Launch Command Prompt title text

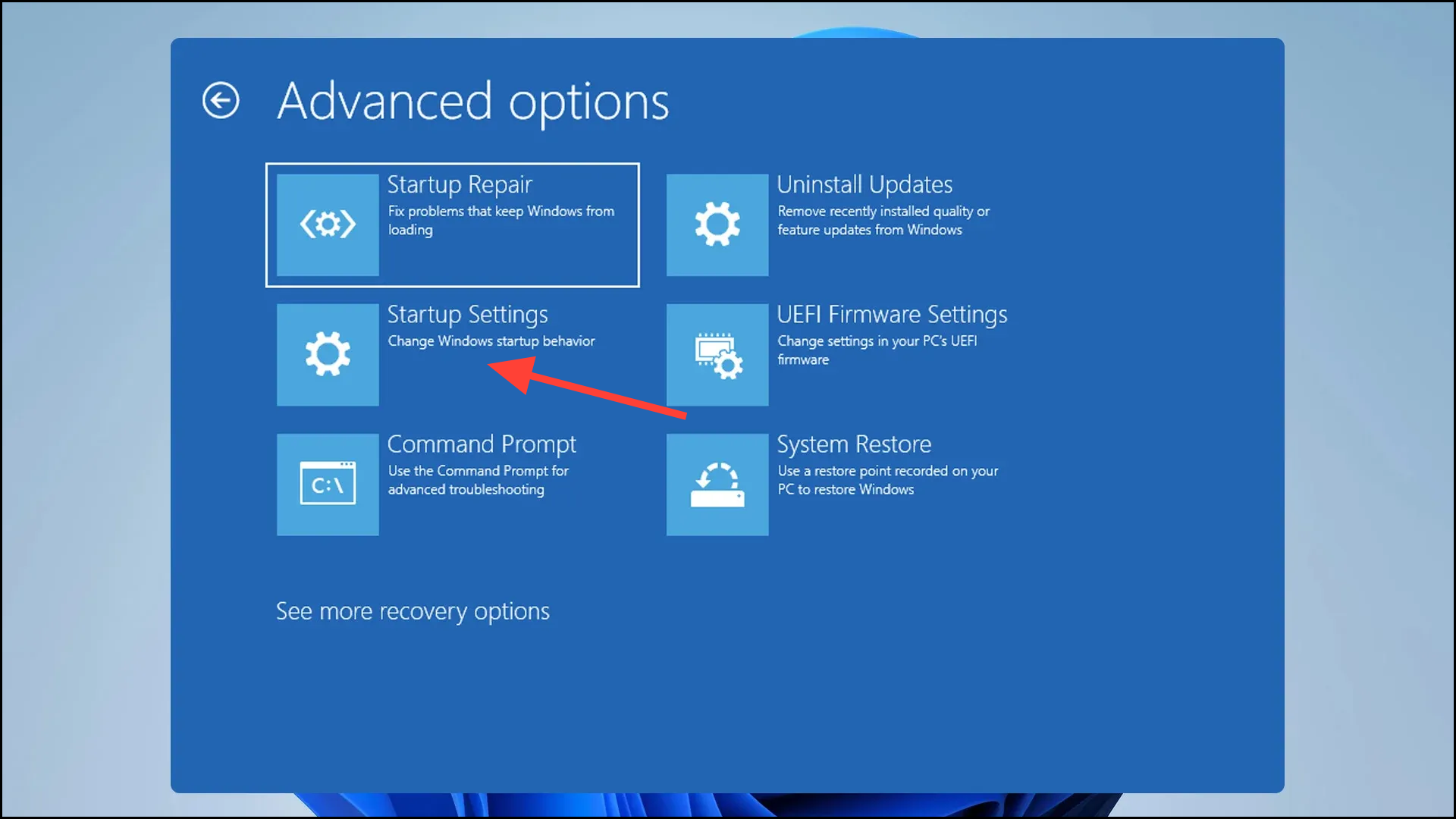(x=482, y=444)
